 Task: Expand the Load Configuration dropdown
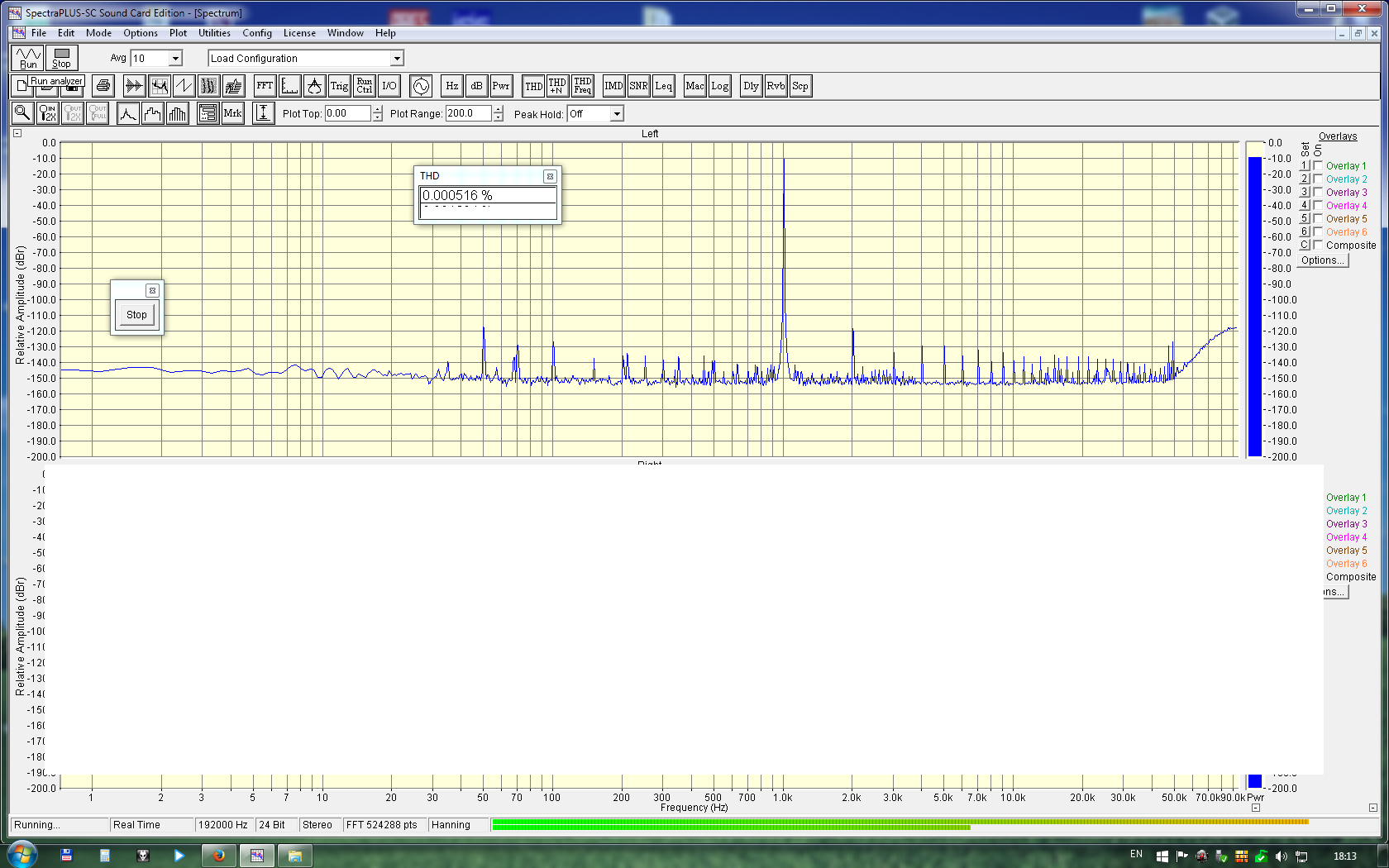(x=397, y=59)
